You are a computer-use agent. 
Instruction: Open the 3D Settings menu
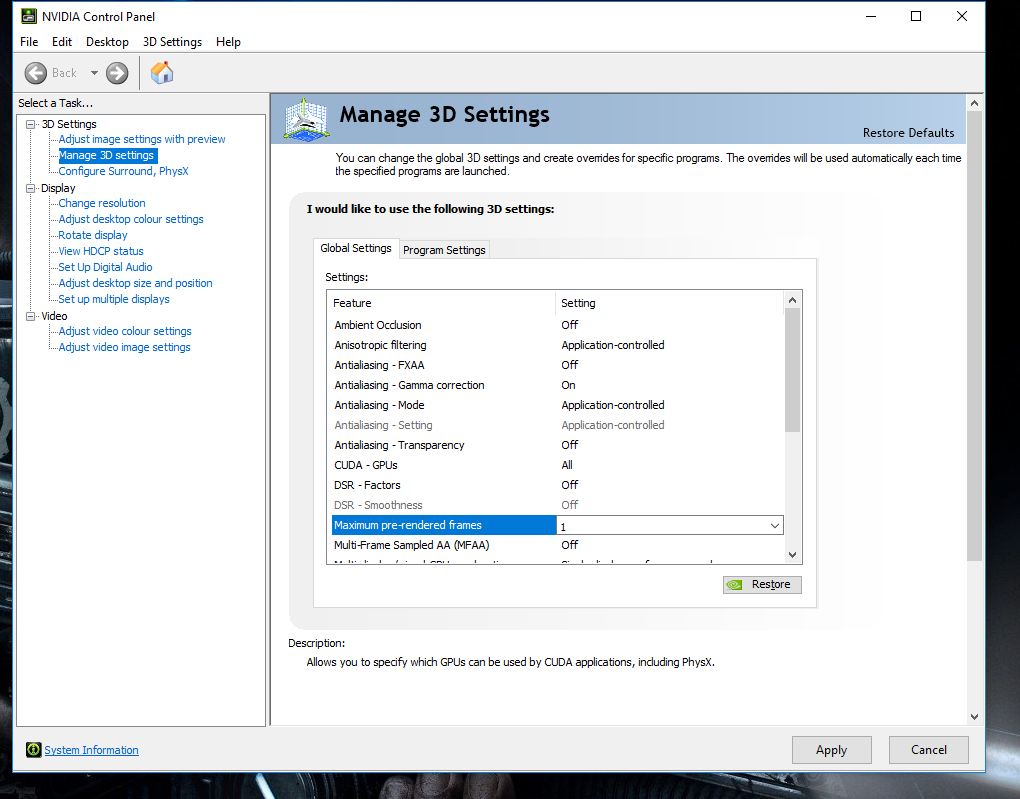point(172,42)
